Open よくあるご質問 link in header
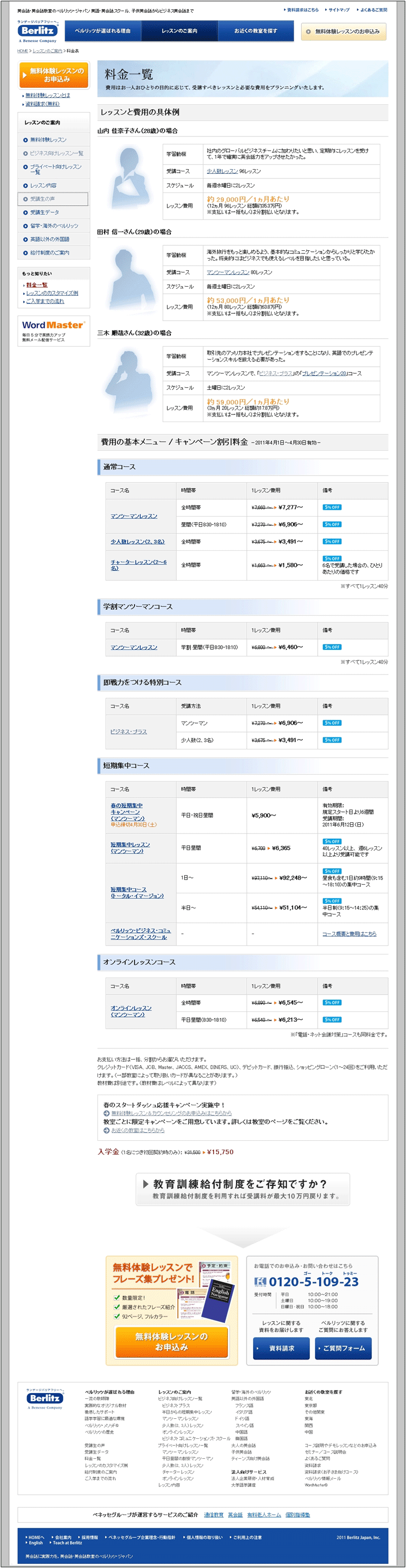 [x=373, y=10]
